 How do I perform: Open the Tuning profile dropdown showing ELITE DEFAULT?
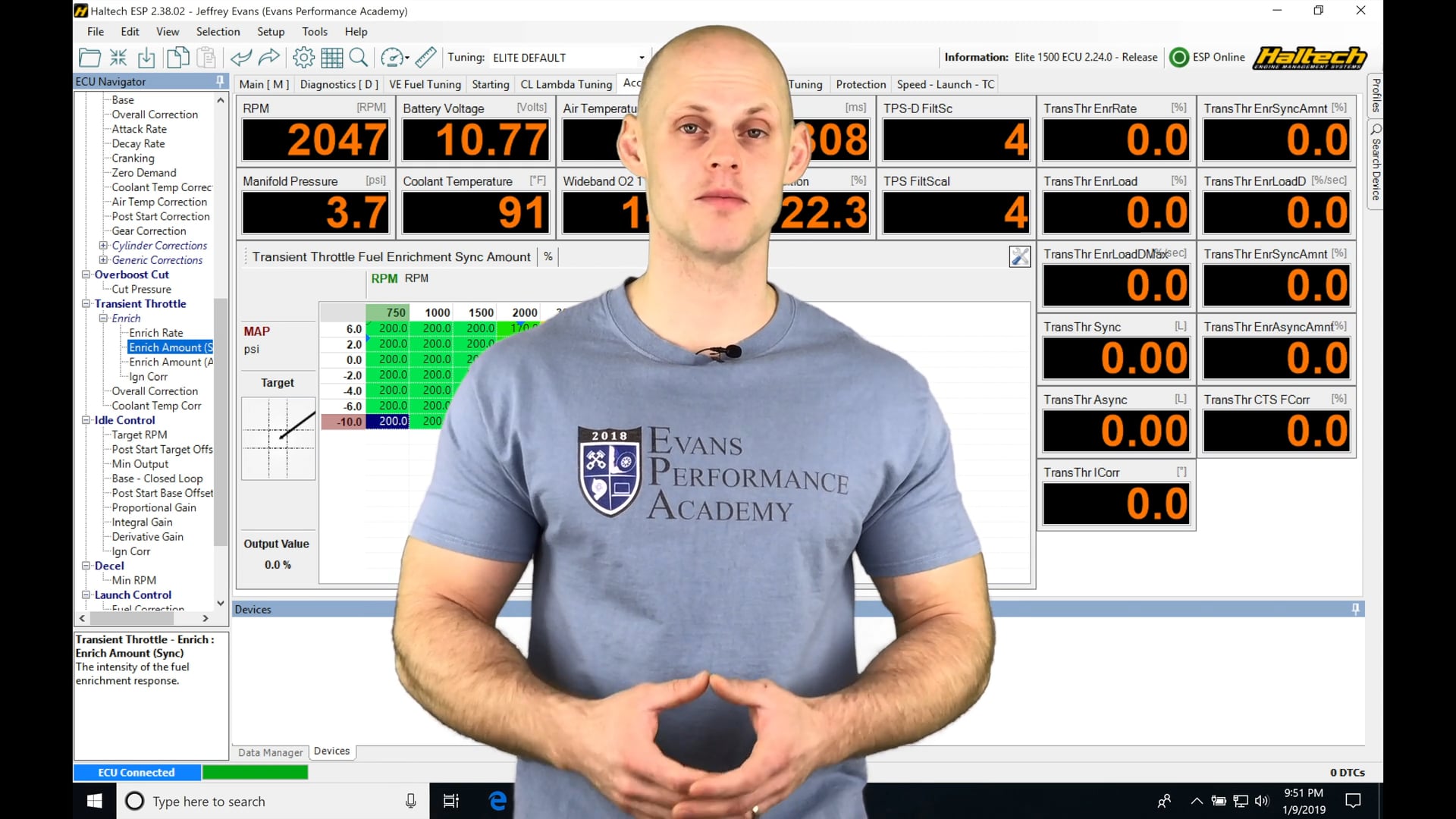point(642,57)
